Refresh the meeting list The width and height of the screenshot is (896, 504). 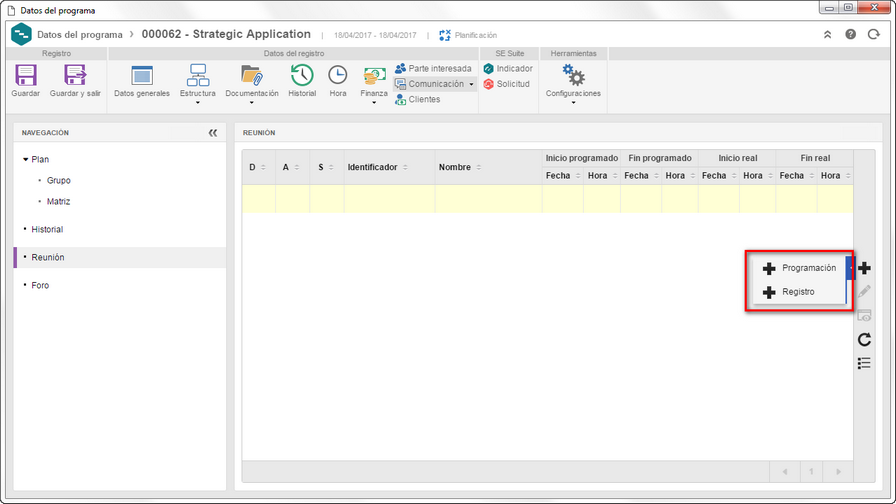(865, 339)
